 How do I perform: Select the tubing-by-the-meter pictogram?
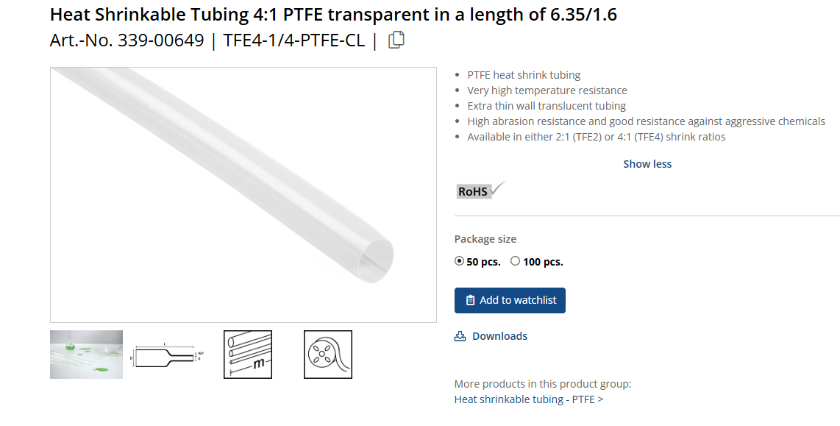pos(247,354)
